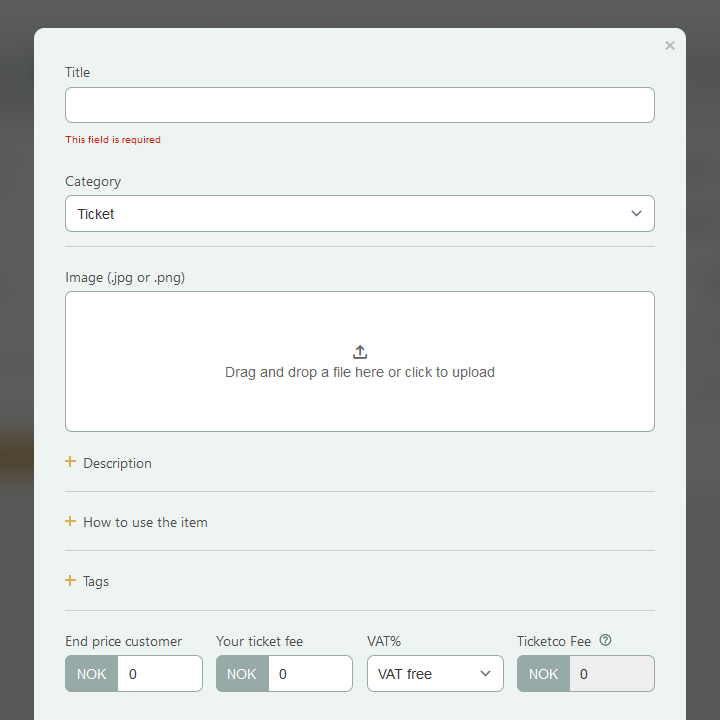Click the Your ticket fee amount field
Image resolution: width=720 pixels, height=720 pixels.
click(x=310, y=674)
